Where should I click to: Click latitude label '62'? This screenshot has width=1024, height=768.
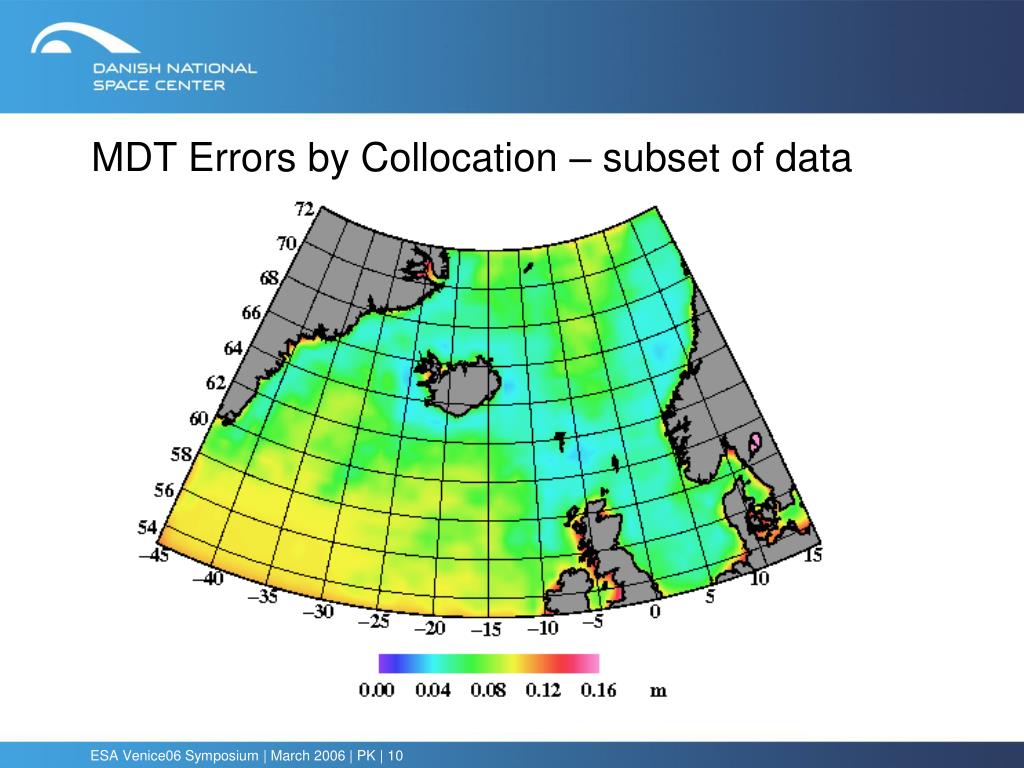(216, 383)
